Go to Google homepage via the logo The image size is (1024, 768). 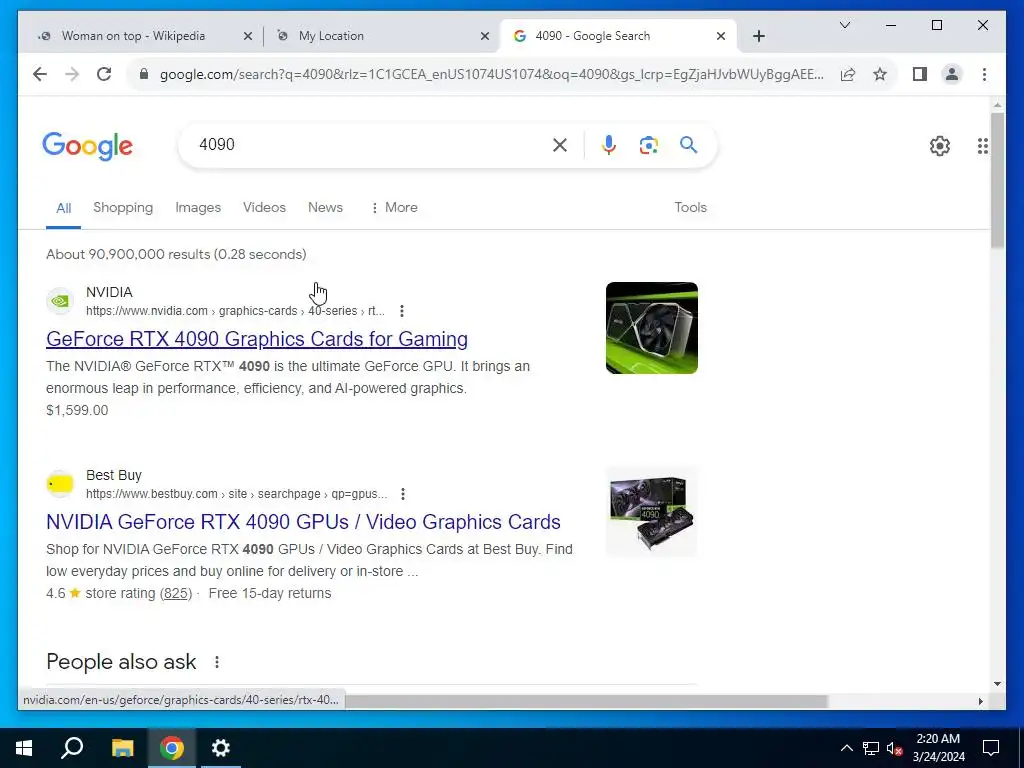pos(88,146)
